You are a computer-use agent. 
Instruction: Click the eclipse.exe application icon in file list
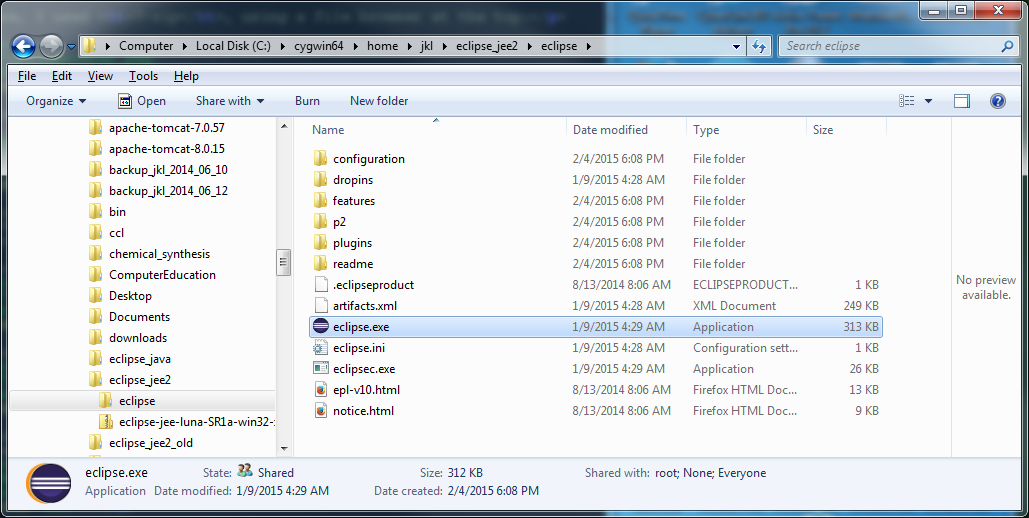pyautogui.click(x=321, y=327)
